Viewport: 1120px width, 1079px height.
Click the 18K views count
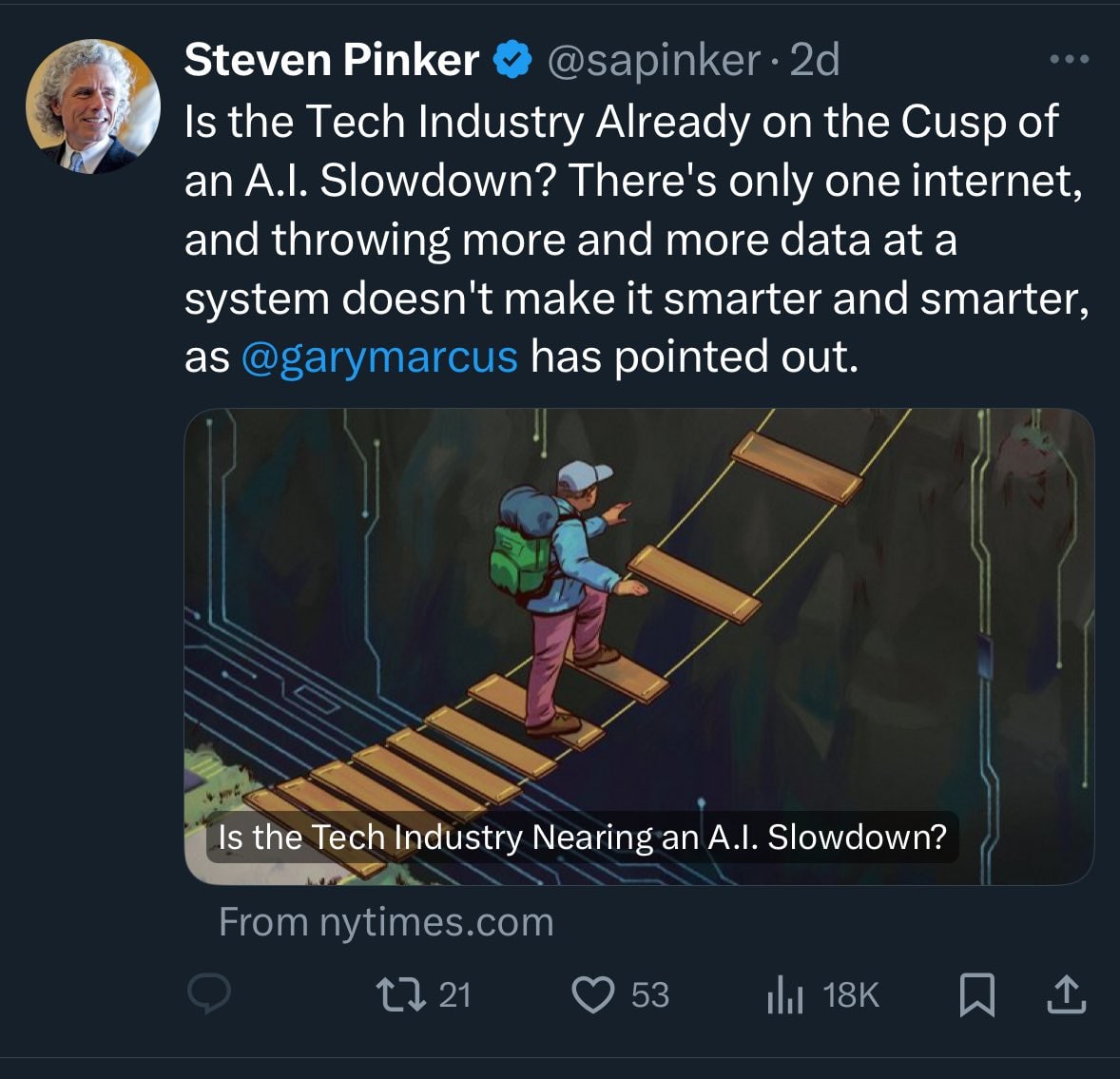(x=851, y=995)
